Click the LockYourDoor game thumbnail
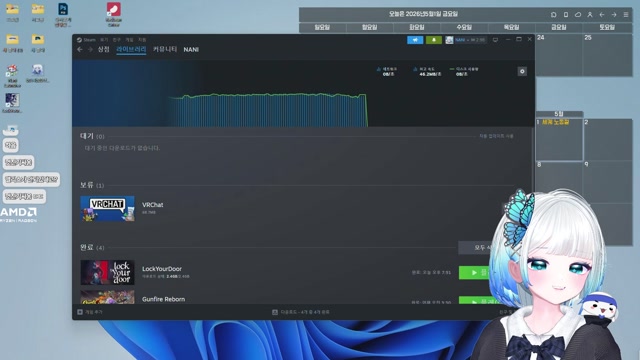This screenshot has height=360, width=640. pyautogui.click(x=107, y=272)
